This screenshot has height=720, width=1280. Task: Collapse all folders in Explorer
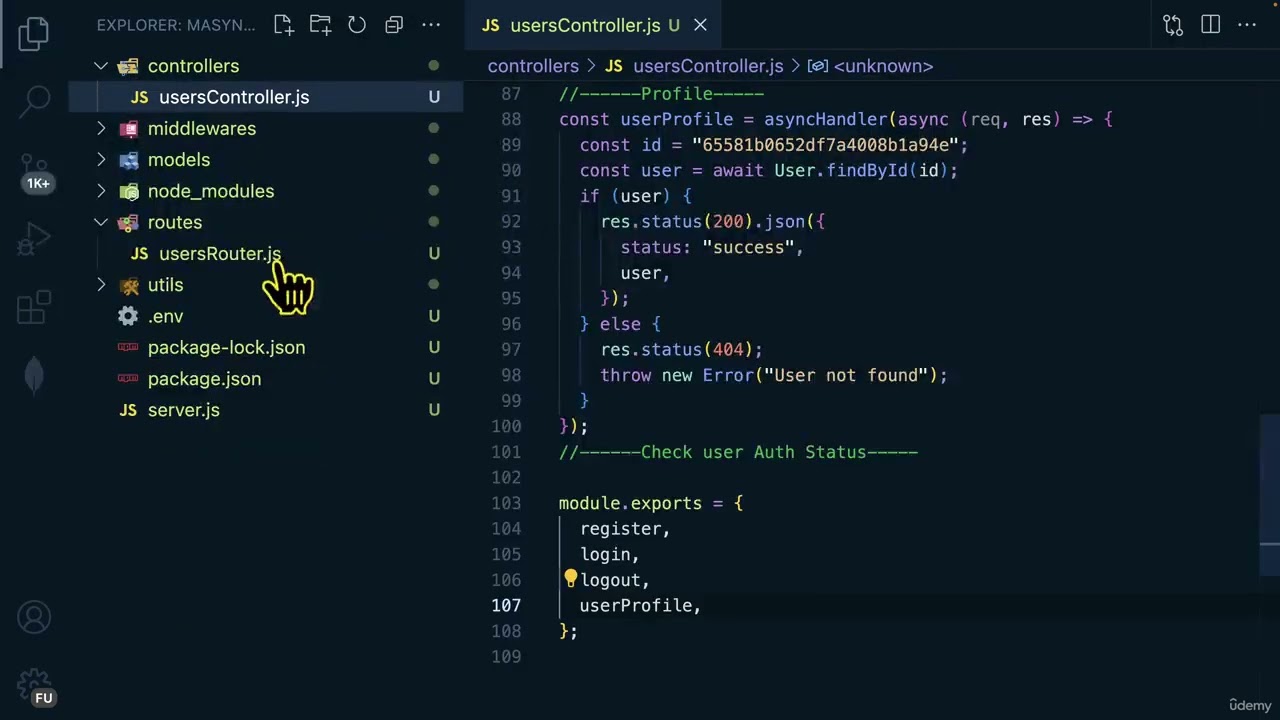point(394,25)
